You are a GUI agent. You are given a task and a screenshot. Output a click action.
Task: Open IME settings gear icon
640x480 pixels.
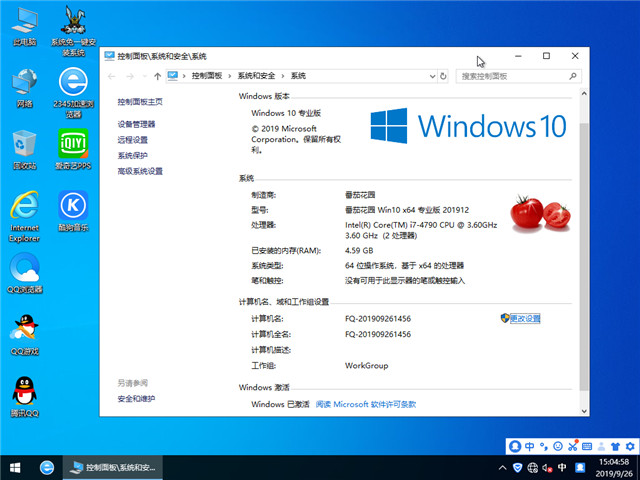630,446
